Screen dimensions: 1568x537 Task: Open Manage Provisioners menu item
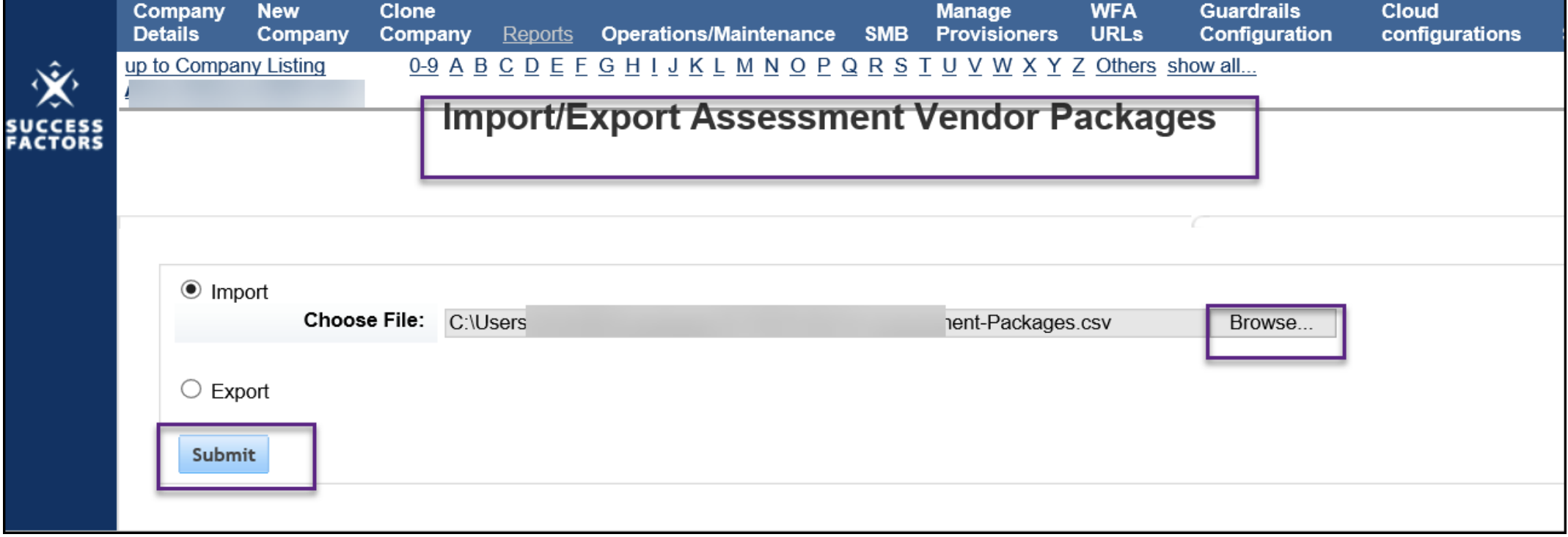[997, 23]
